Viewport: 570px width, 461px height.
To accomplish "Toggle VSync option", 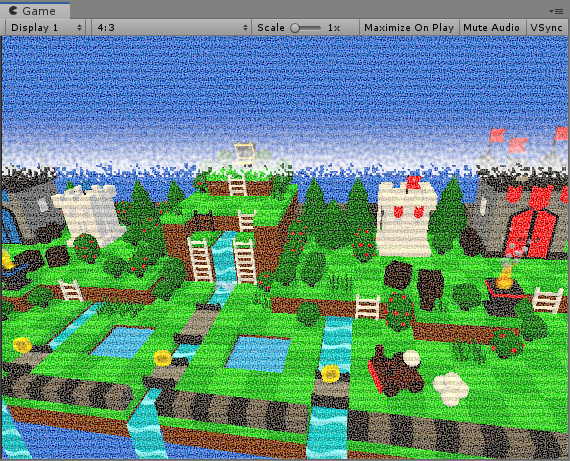I will 547,28.
